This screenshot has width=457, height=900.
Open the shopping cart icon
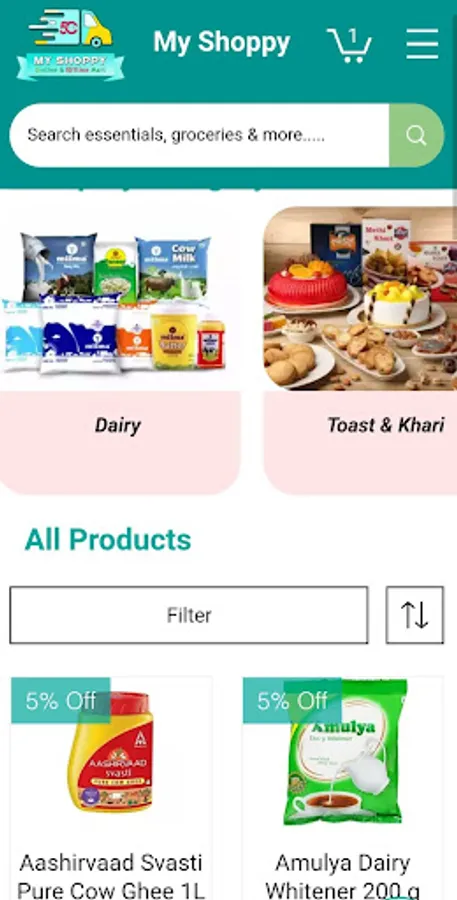tap(349, 45)
